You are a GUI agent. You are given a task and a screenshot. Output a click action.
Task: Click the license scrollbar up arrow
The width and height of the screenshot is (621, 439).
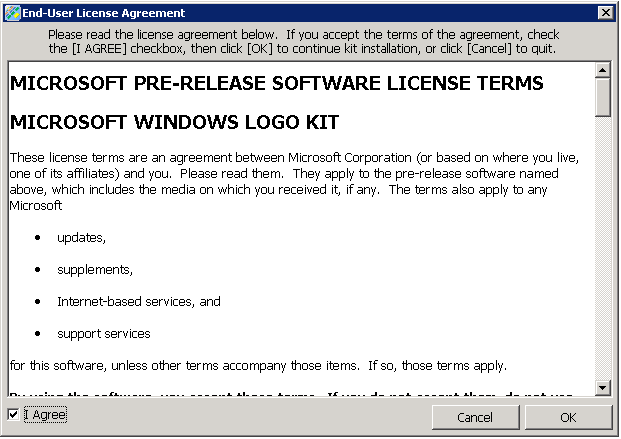pos(602,71)
